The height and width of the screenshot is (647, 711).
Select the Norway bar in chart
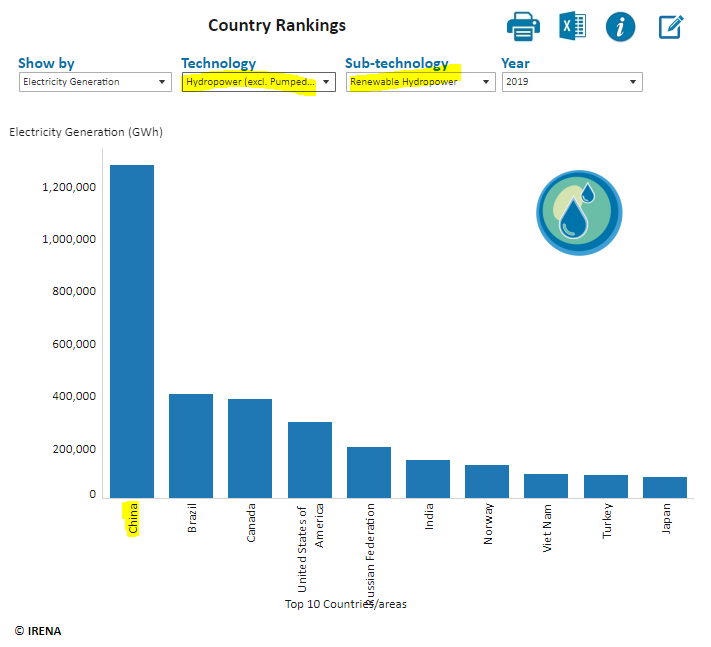487,482
